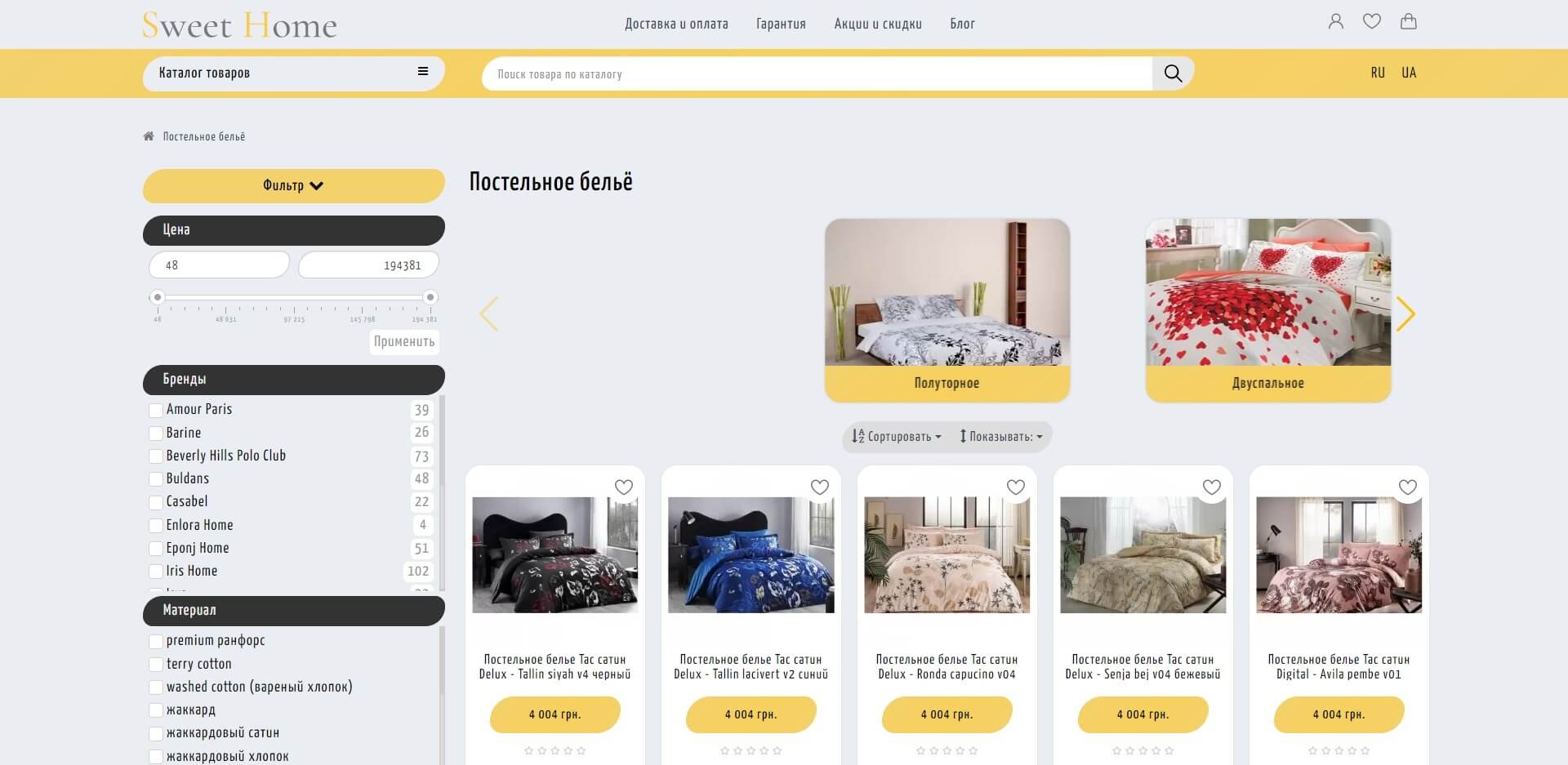
Task: Click the right carousel arrow
Action: [1405, 314]
